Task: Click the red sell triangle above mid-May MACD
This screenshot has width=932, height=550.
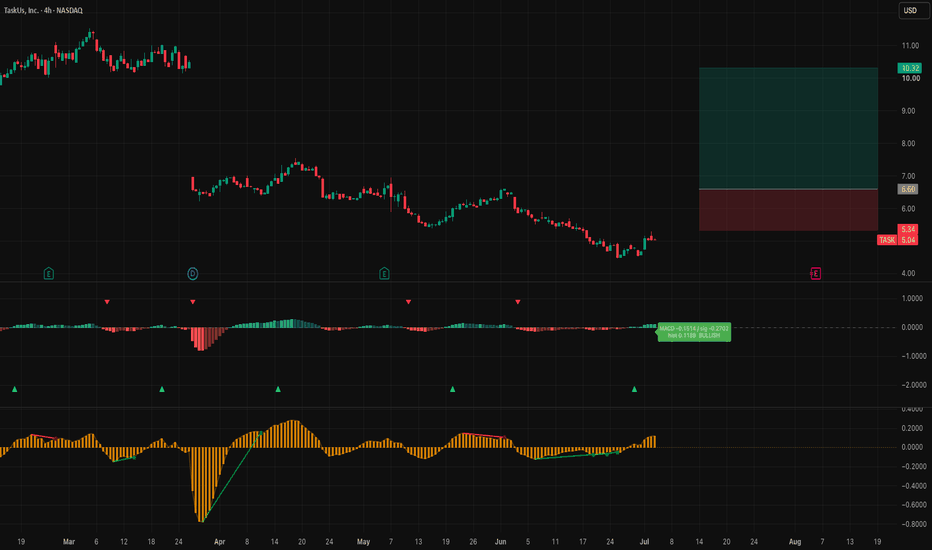Action: (408, 302)
